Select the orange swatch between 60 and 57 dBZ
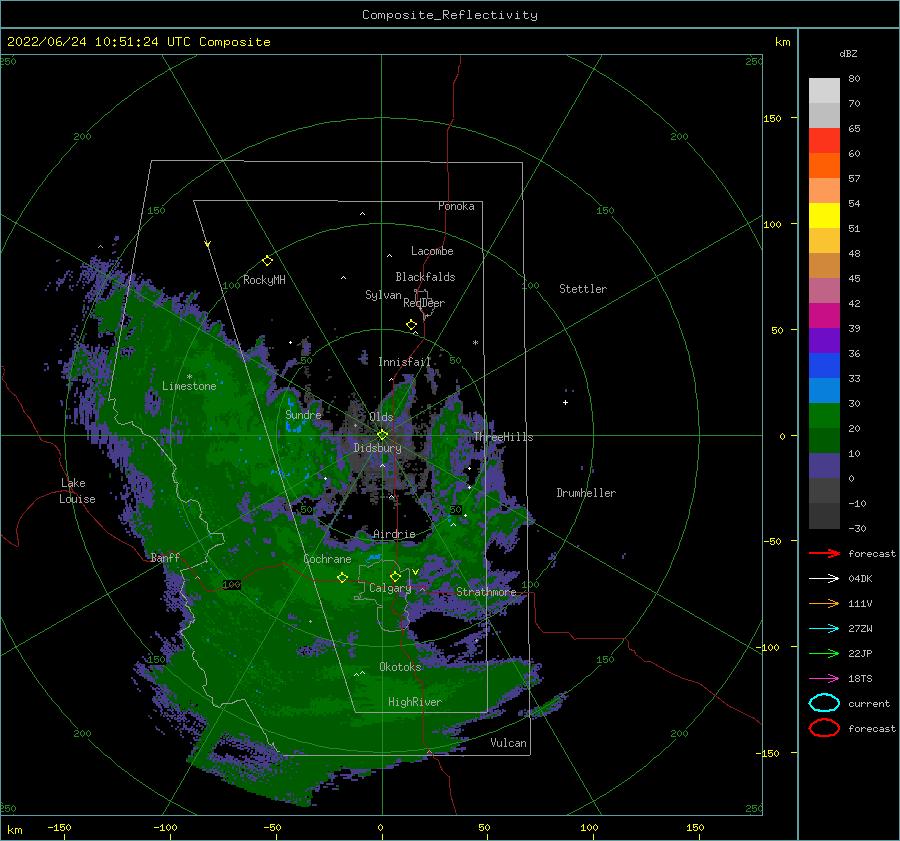This screenshot has height=841, width=900. [824, 166]
